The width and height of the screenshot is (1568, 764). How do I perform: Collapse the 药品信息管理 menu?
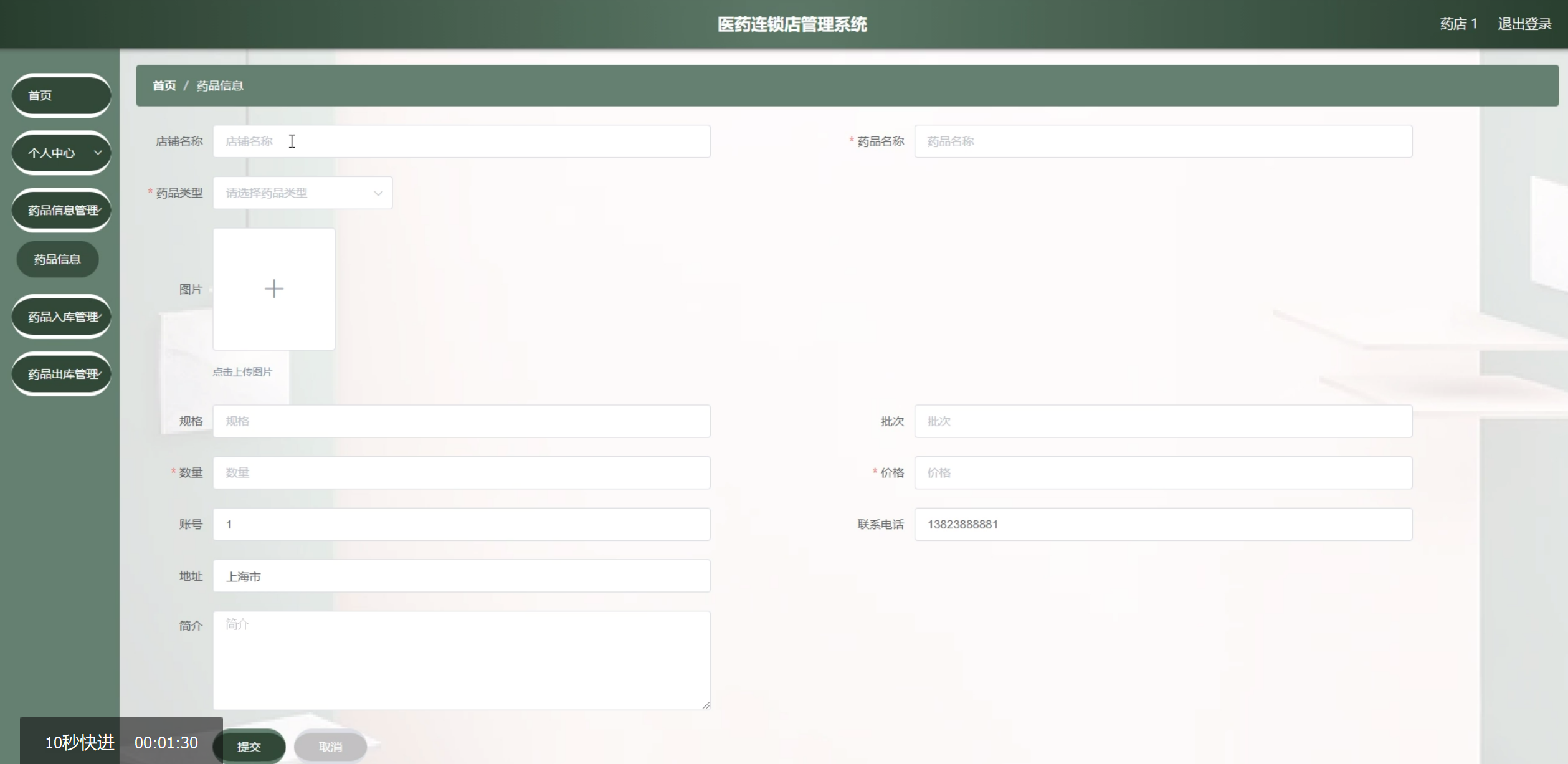coord(61,210)
